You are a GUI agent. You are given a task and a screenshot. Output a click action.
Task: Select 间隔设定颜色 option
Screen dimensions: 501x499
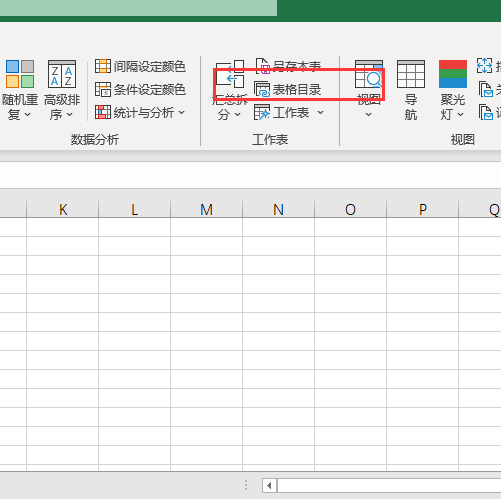coord(140,66)
